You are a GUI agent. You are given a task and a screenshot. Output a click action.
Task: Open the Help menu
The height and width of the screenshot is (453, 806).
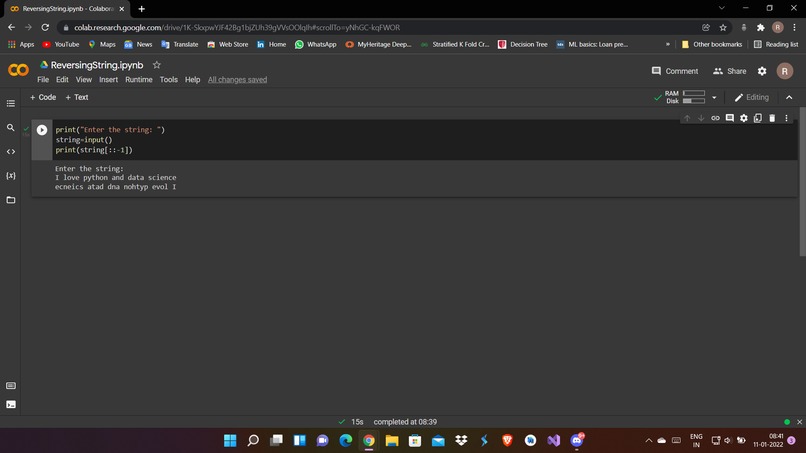193,80
